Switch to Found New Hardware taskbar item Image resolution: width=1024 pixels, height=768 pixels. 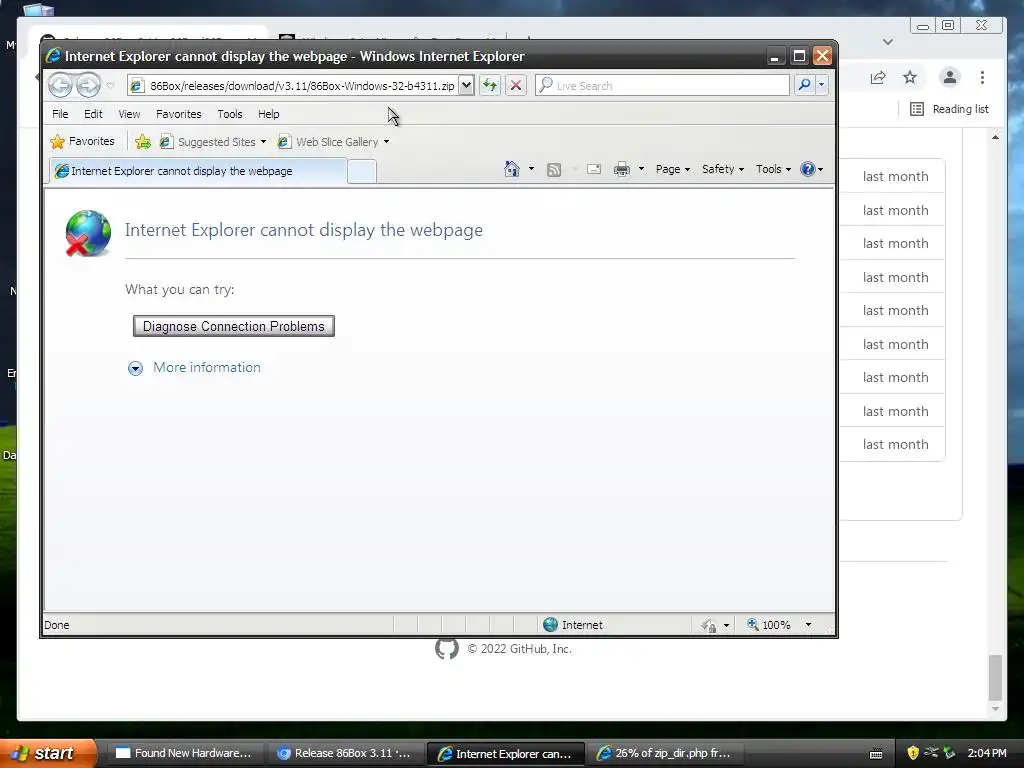[x=184, y=753]
